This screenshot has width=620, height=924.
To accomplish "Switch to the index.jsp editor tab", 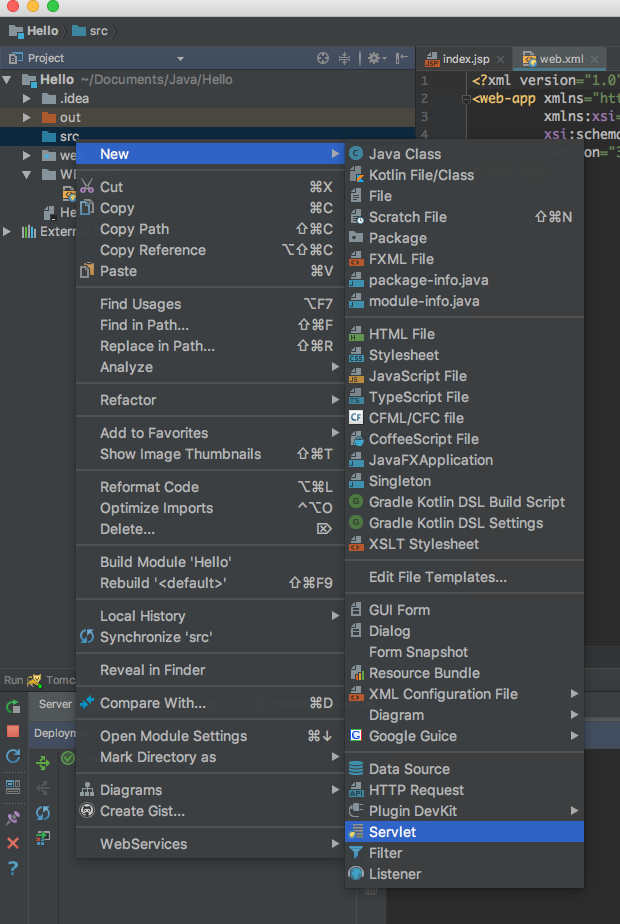I will 466,59.
